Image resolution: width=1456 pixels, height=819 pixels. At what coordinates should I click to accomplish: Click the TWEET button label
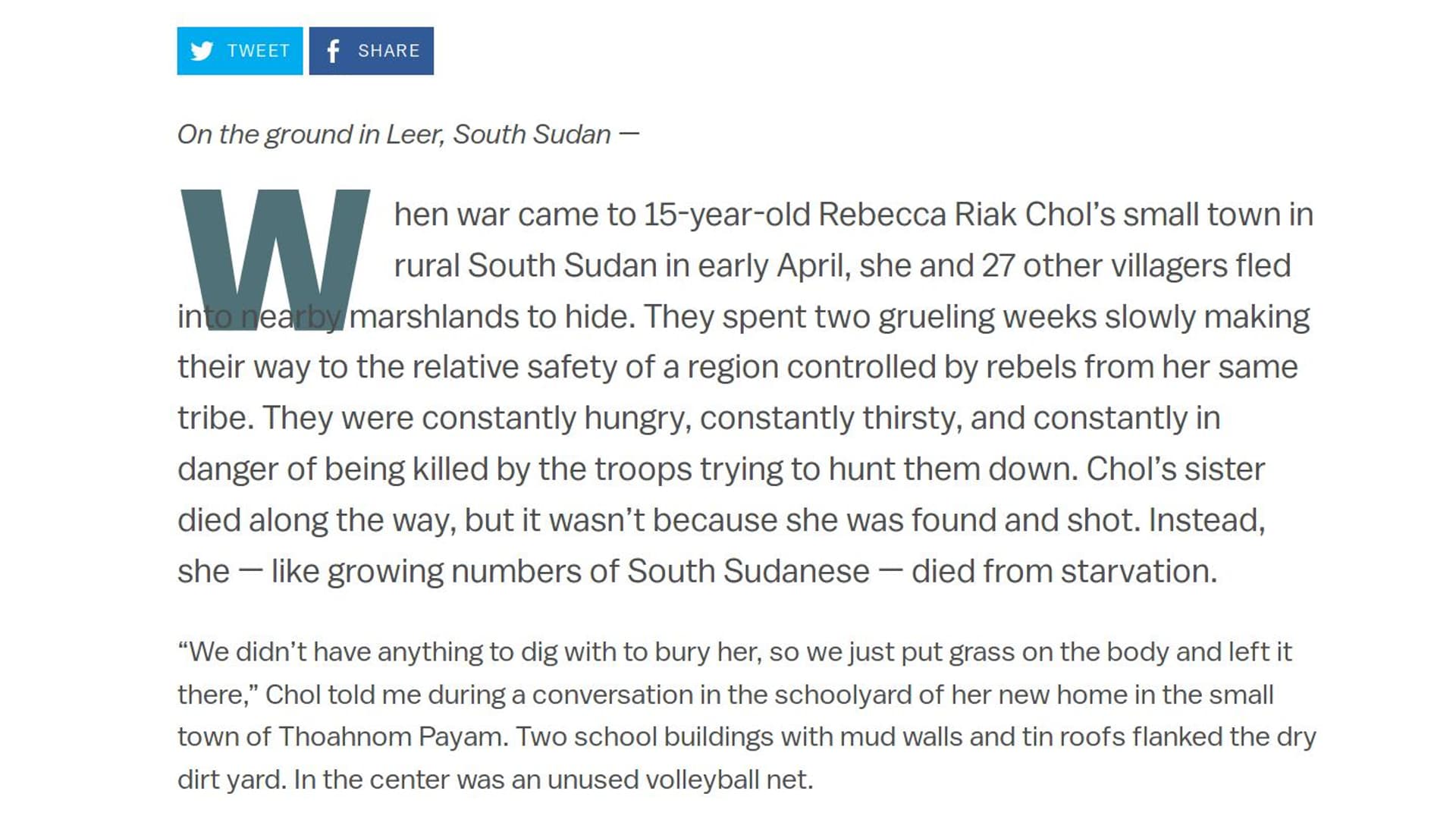click(x=258, y=51)
